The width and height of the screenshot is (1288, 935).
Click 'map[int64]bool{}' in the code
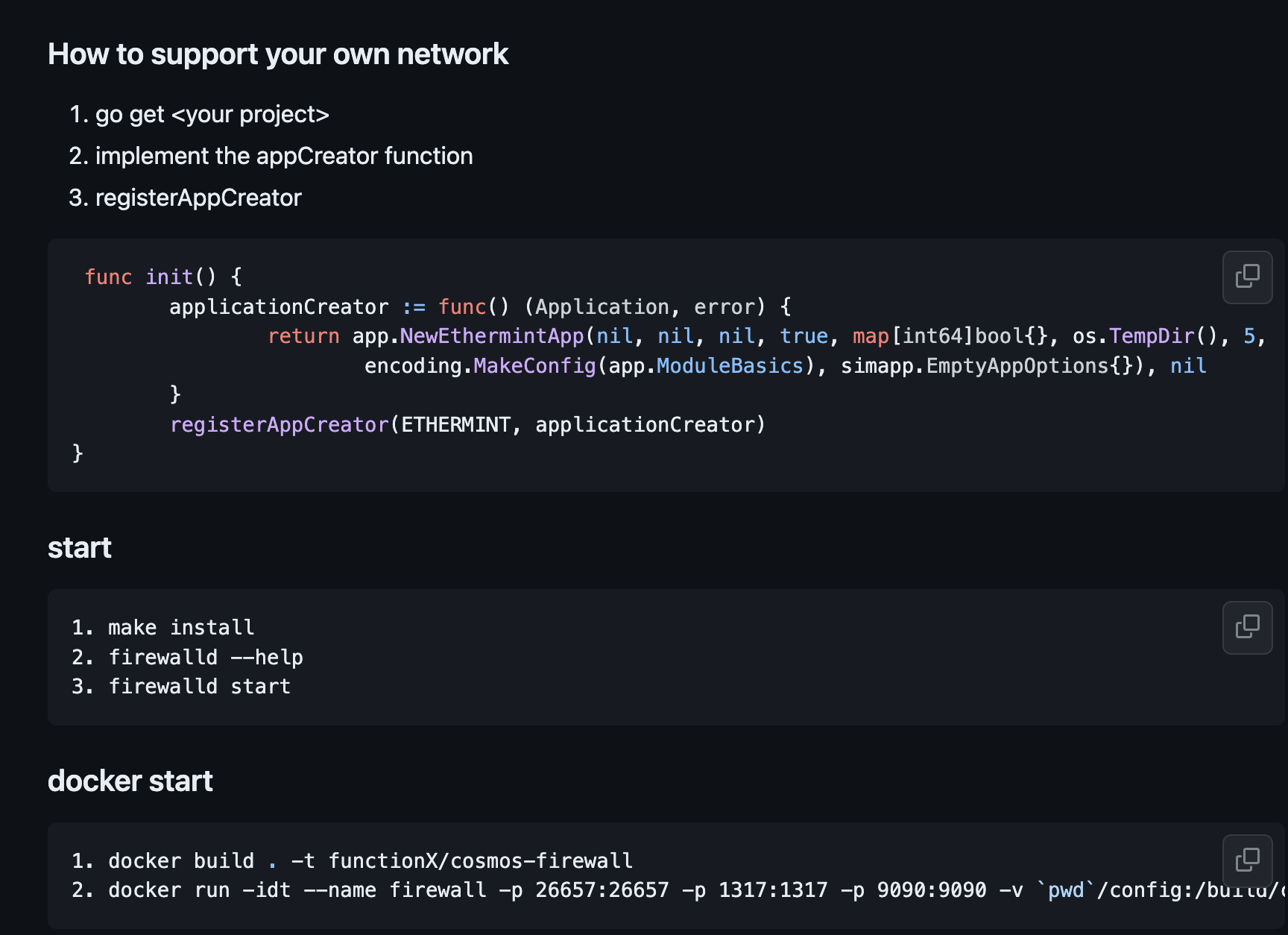pyautogui.click(x=950, y=336)
